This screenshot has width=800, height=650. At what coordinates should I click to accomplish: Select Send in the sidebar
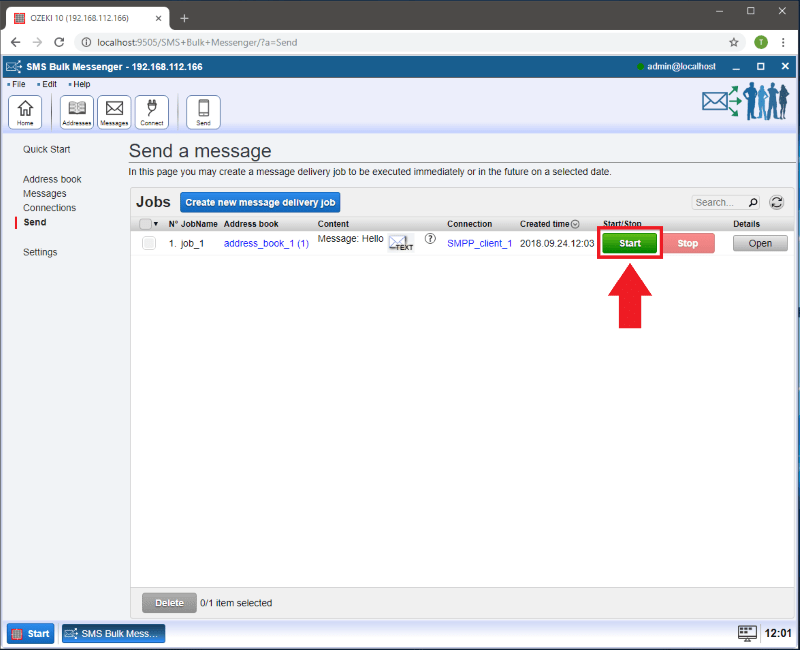click(35, 222)
